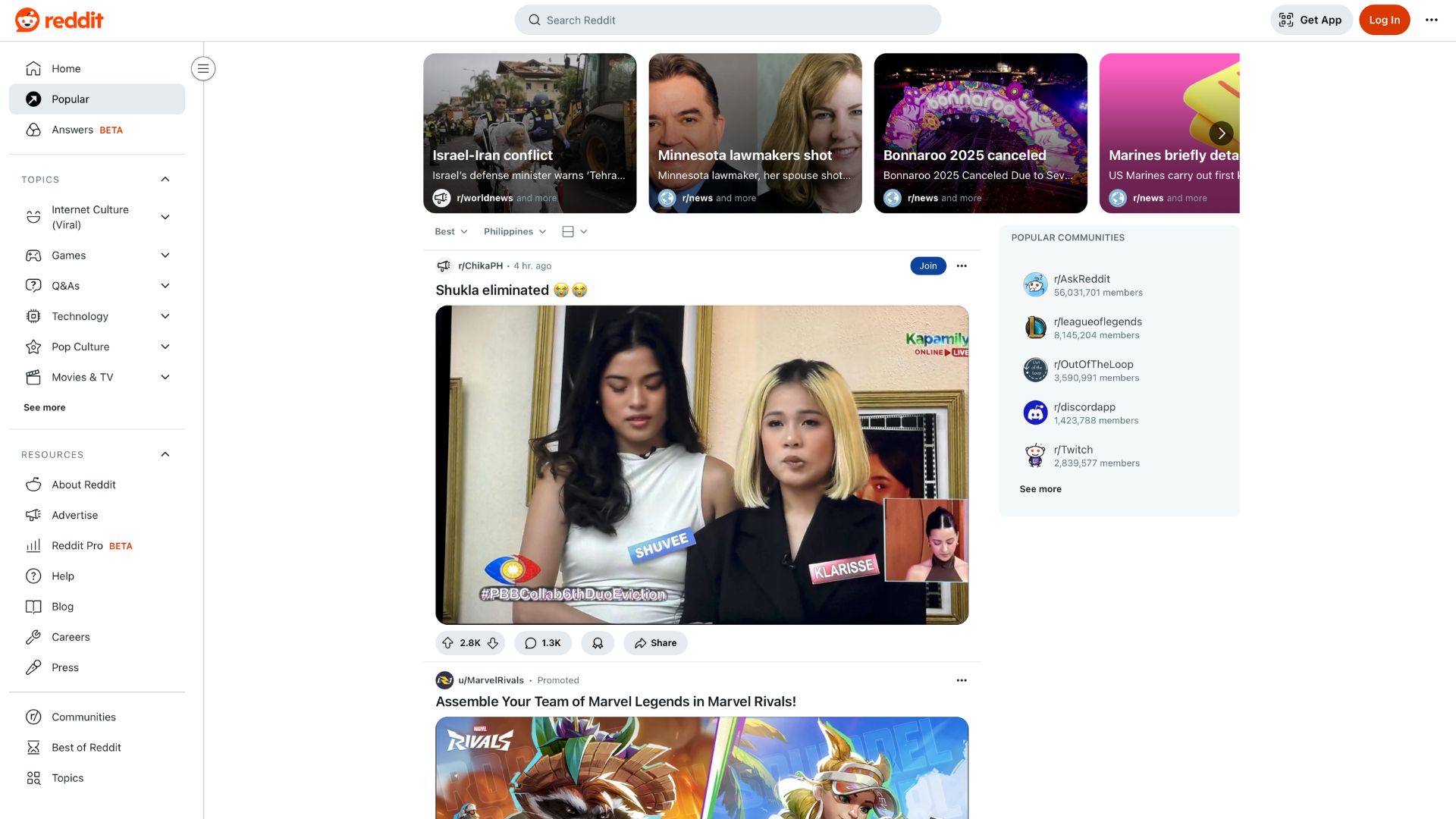Collapse the left sidebar
The image size is (1456, 819).
202,68
